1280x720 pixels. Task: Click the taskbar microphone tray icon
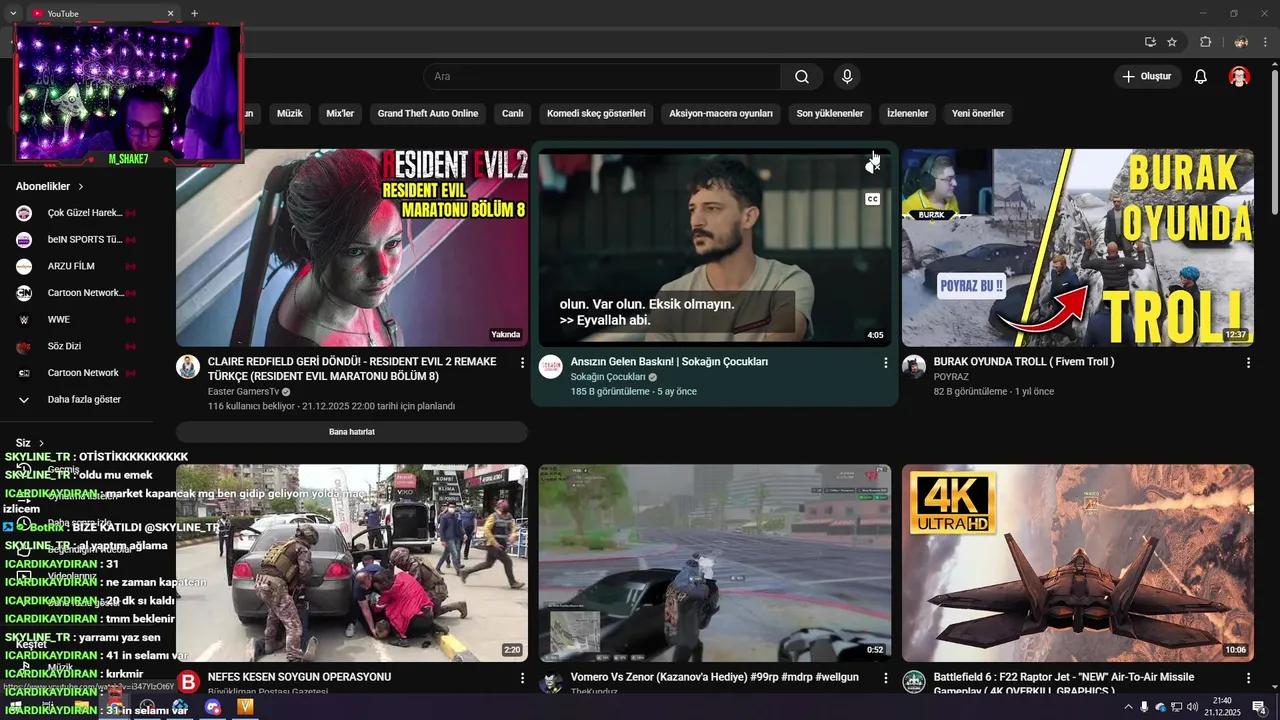point(1144,707)
